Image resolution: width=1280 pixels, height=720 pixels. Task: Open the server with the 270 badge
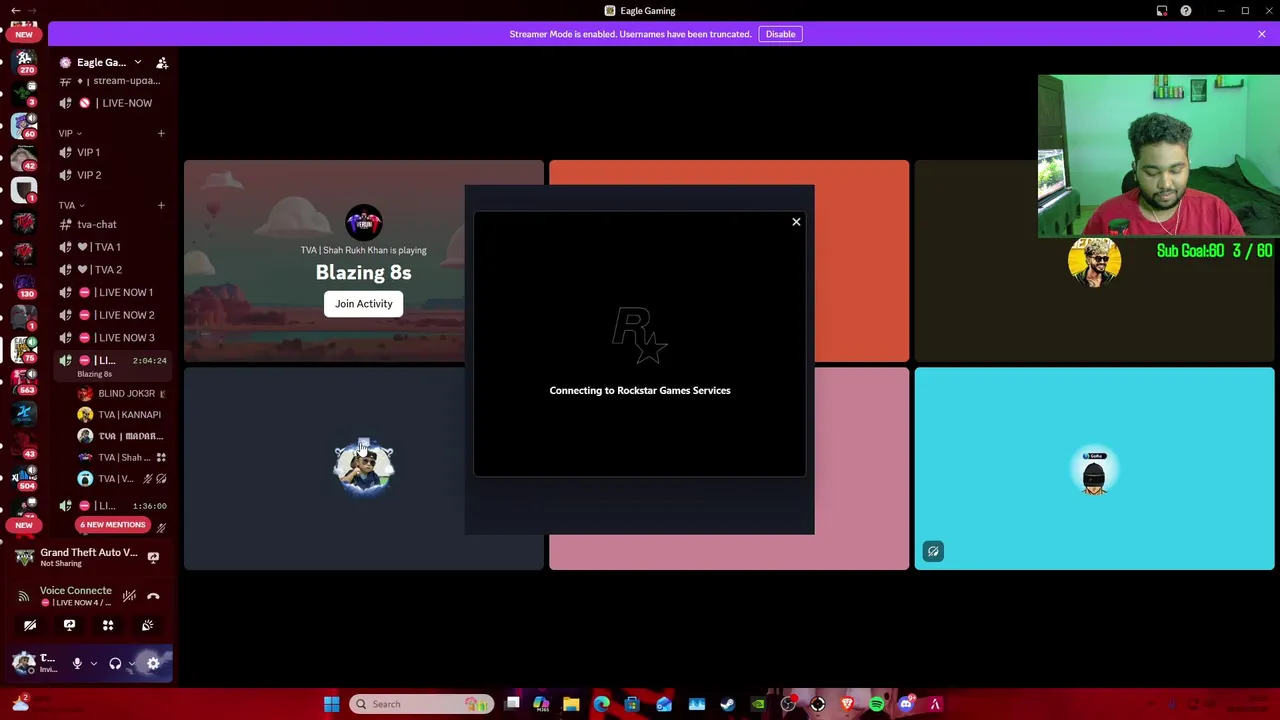tap(24, 60)
